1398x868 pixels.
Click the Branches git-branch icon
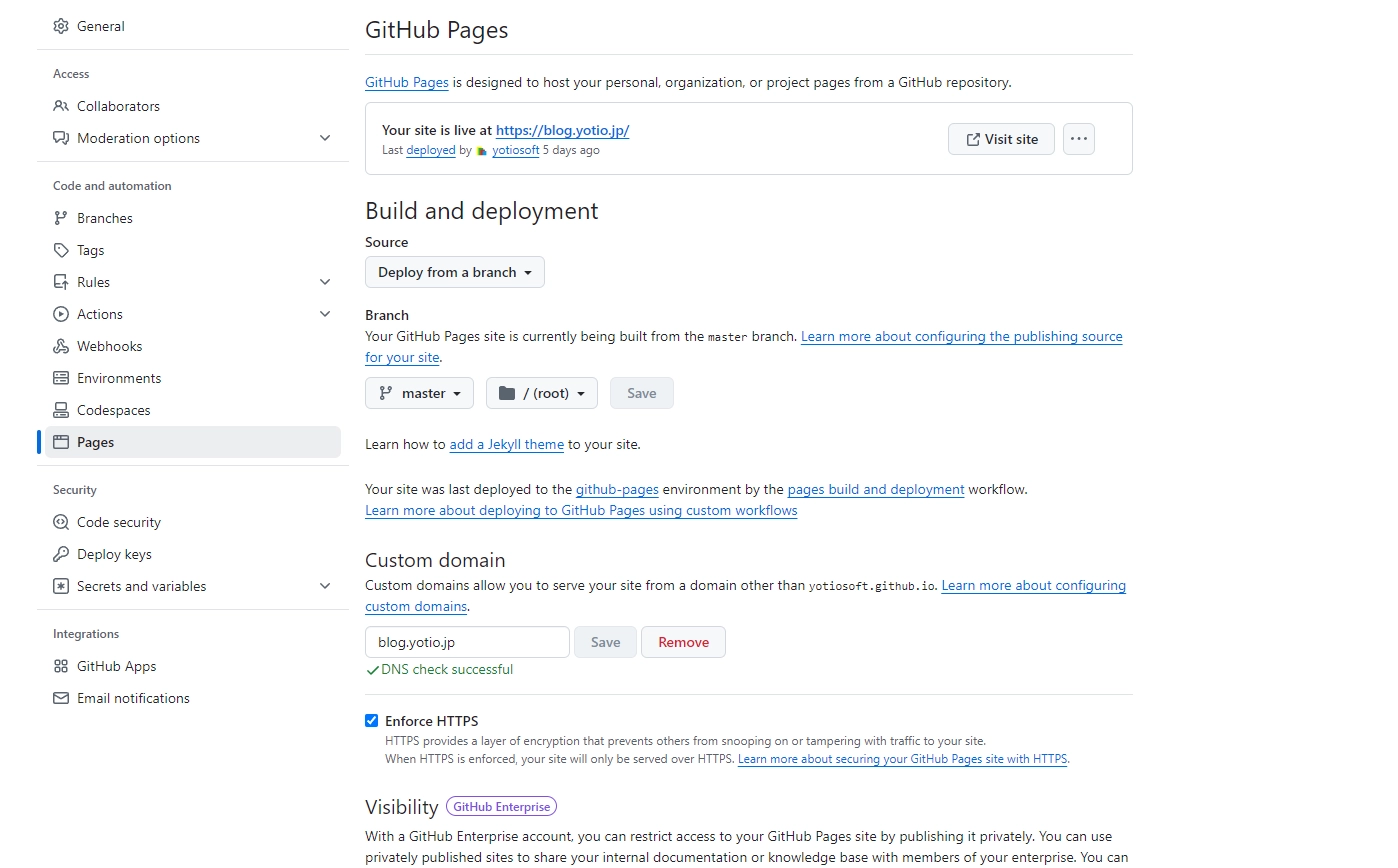click(x=61, y=218)
